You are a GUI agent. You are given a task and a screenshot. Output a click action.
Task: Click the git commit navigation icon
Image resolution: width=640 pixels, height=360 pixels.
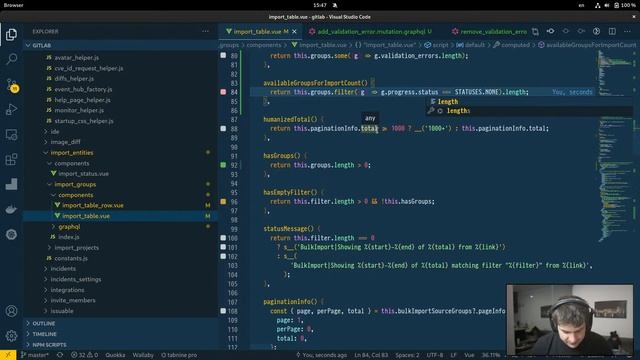click(551, 31)
